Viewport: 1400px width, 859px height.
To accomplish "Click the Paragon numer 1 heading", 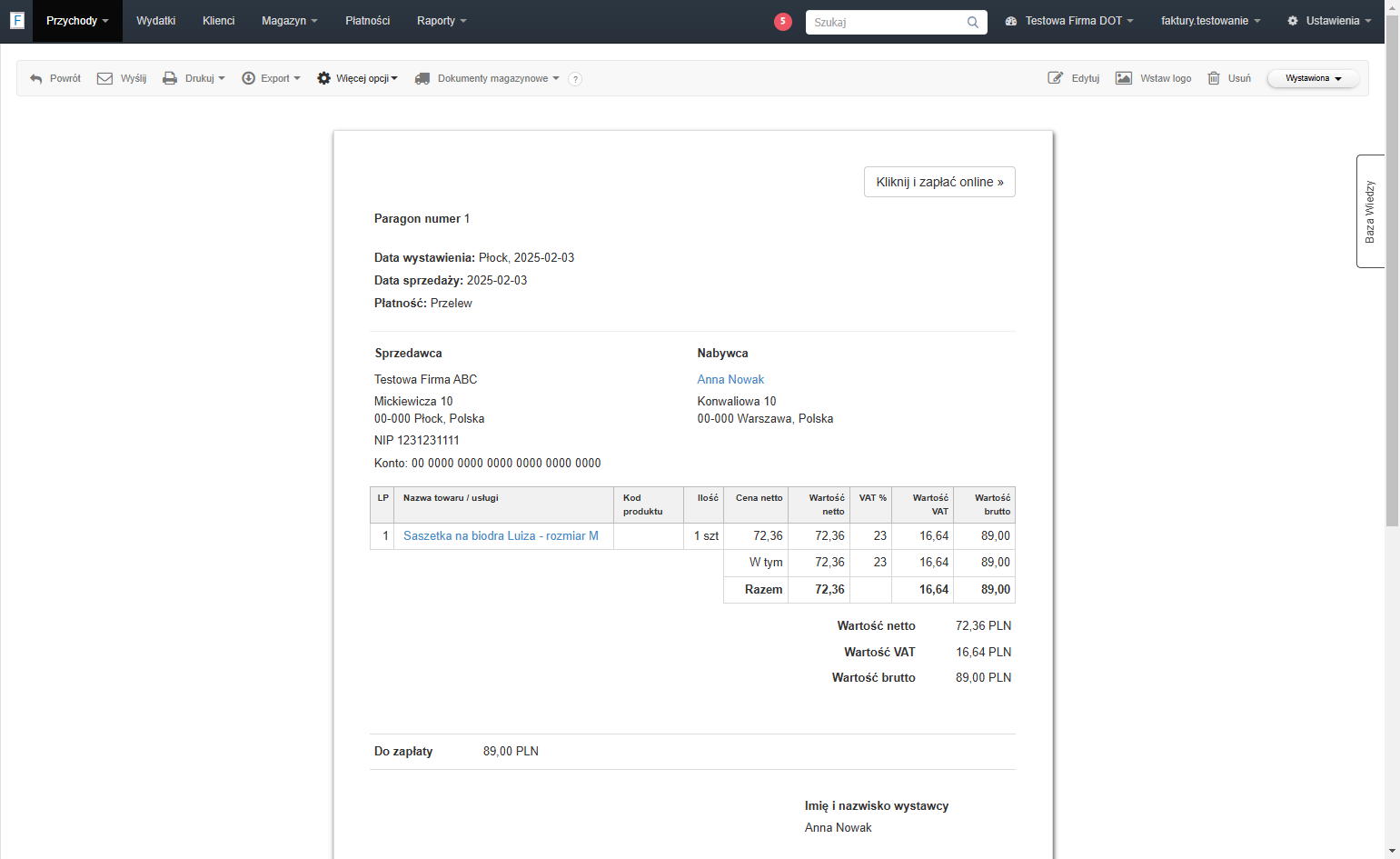I will click(x=422, y=218).
